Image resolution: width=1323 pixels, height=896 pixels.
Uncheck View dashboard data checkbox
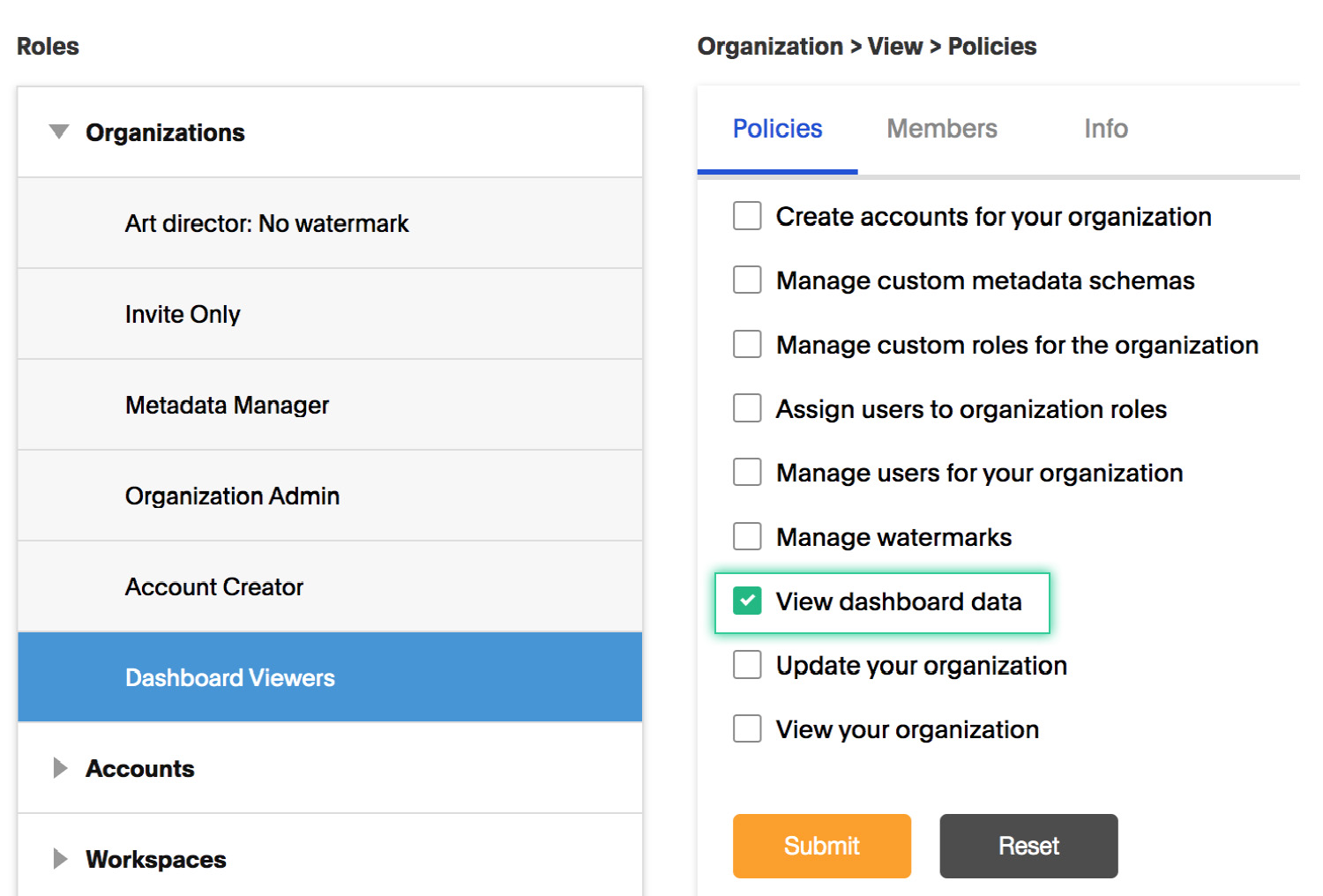coord(747,601)
